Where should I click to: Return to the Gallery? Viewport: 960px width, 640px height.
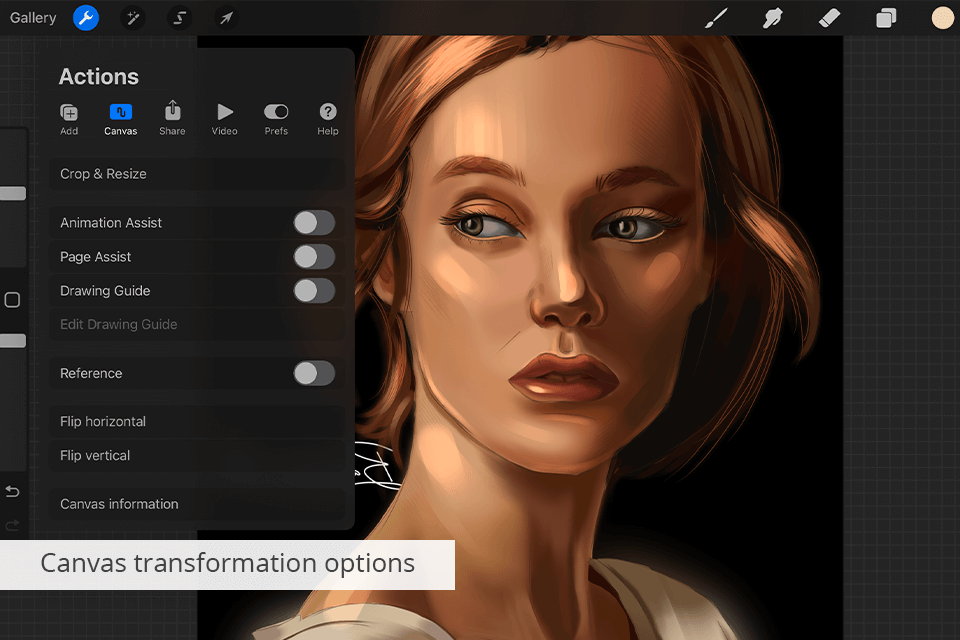pyautogui.click(x=33, y=18)
